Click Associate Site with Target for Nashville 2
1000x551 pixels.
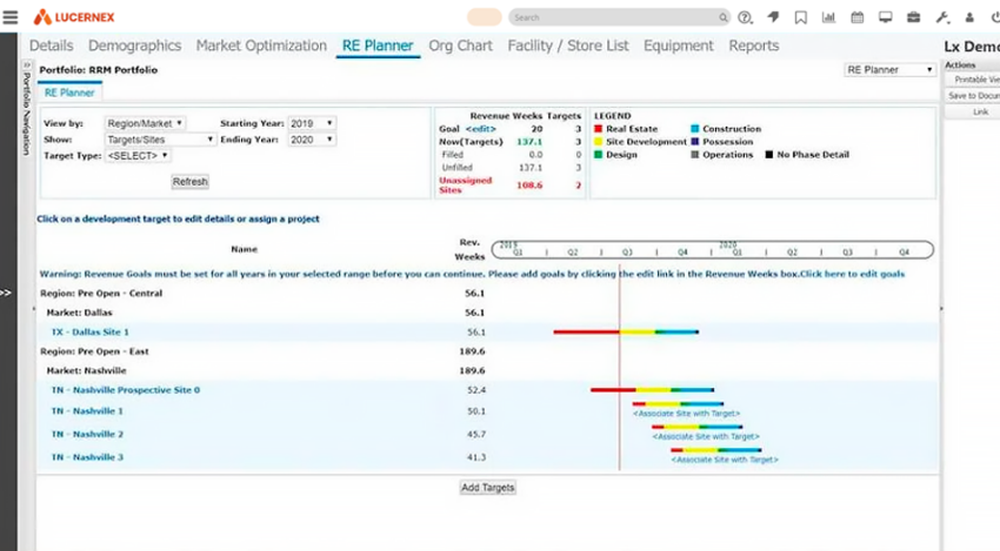pos(705,437)
